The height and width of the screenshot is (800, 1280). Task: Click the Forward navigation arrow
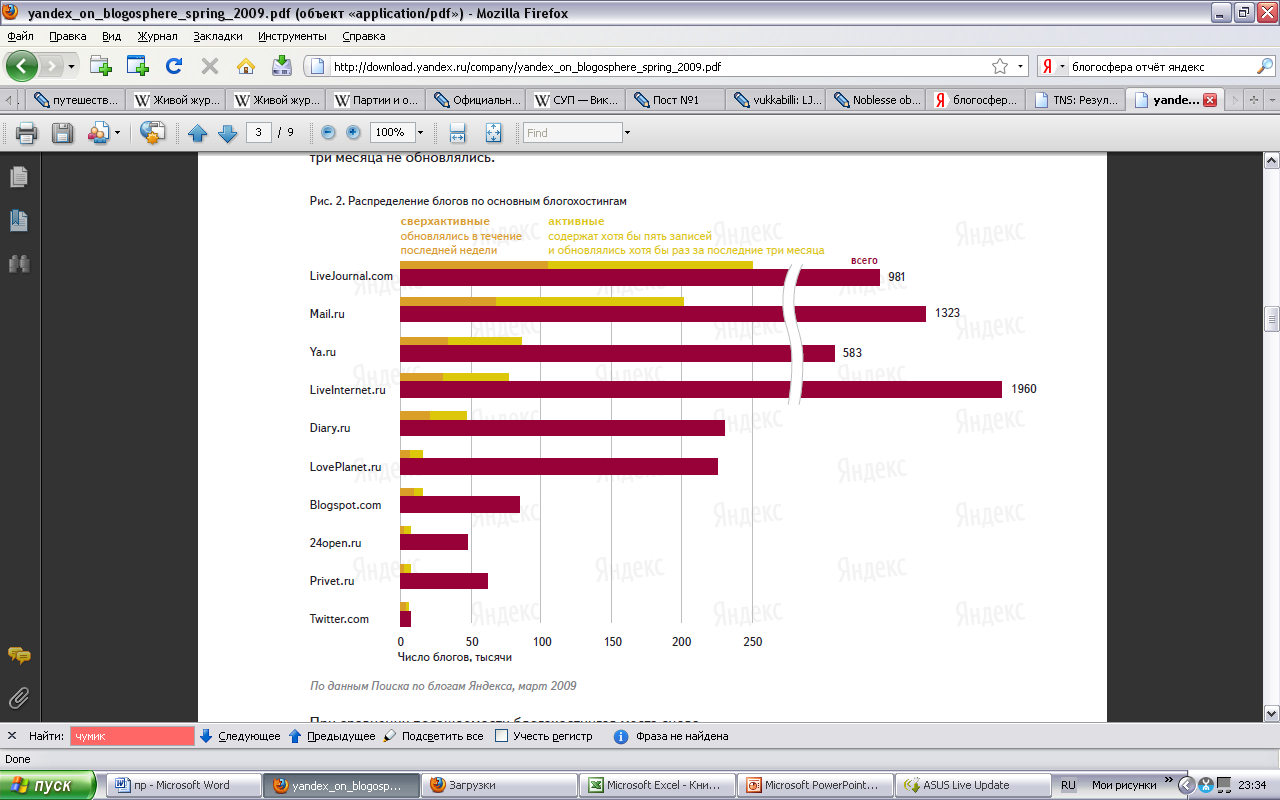pos(51,66)
